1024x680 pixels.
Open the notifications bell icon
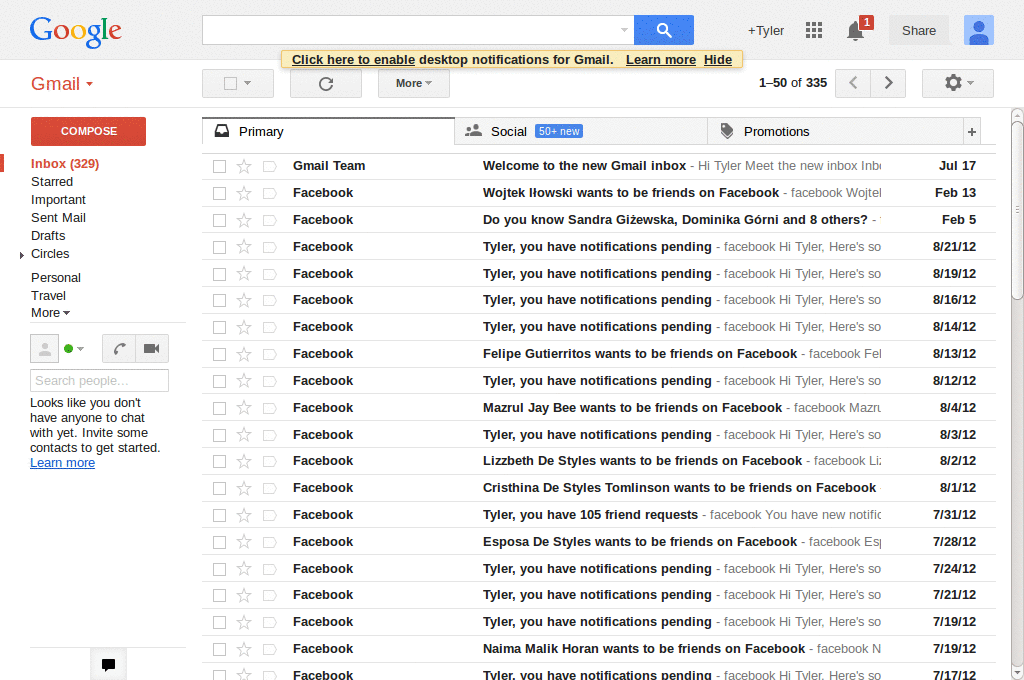click(854, 31)
